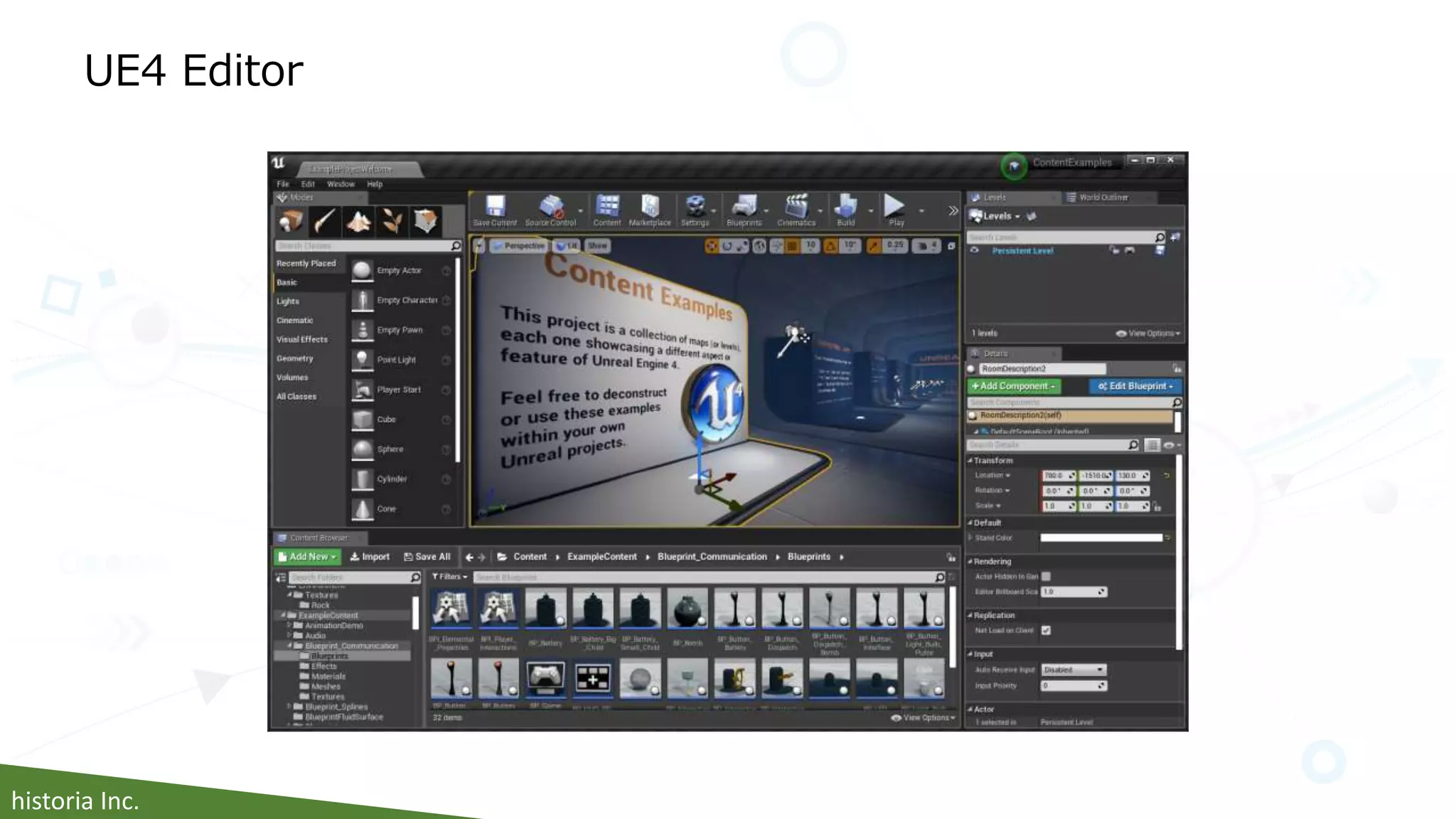Screen dimensions: 1456x819
Task: Click the Stand Color white swatch
Action: (1101, 538)
